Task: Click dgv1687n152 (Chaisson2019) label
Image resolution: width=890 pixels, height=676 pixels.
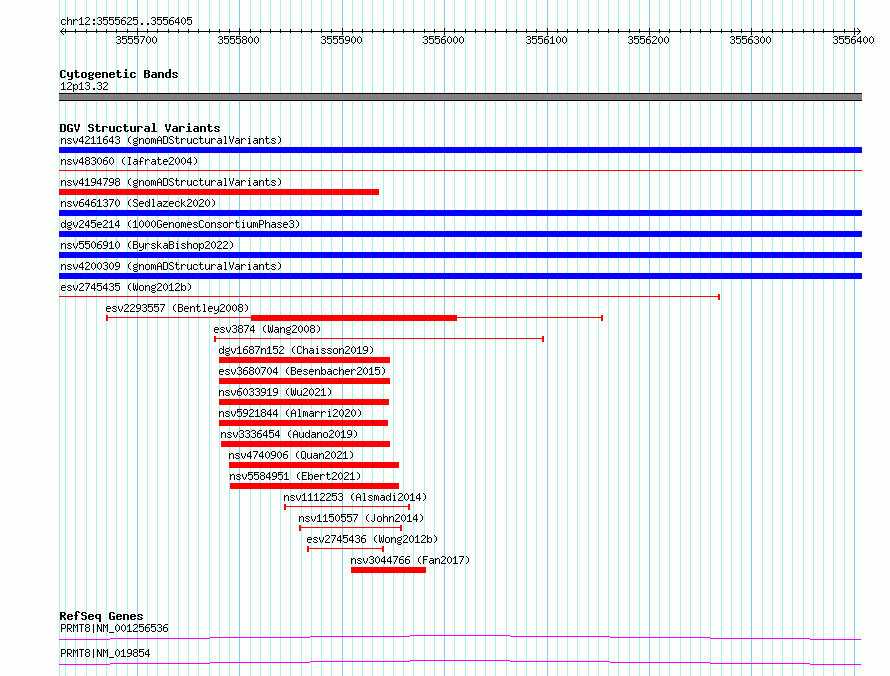Action: 296,350
